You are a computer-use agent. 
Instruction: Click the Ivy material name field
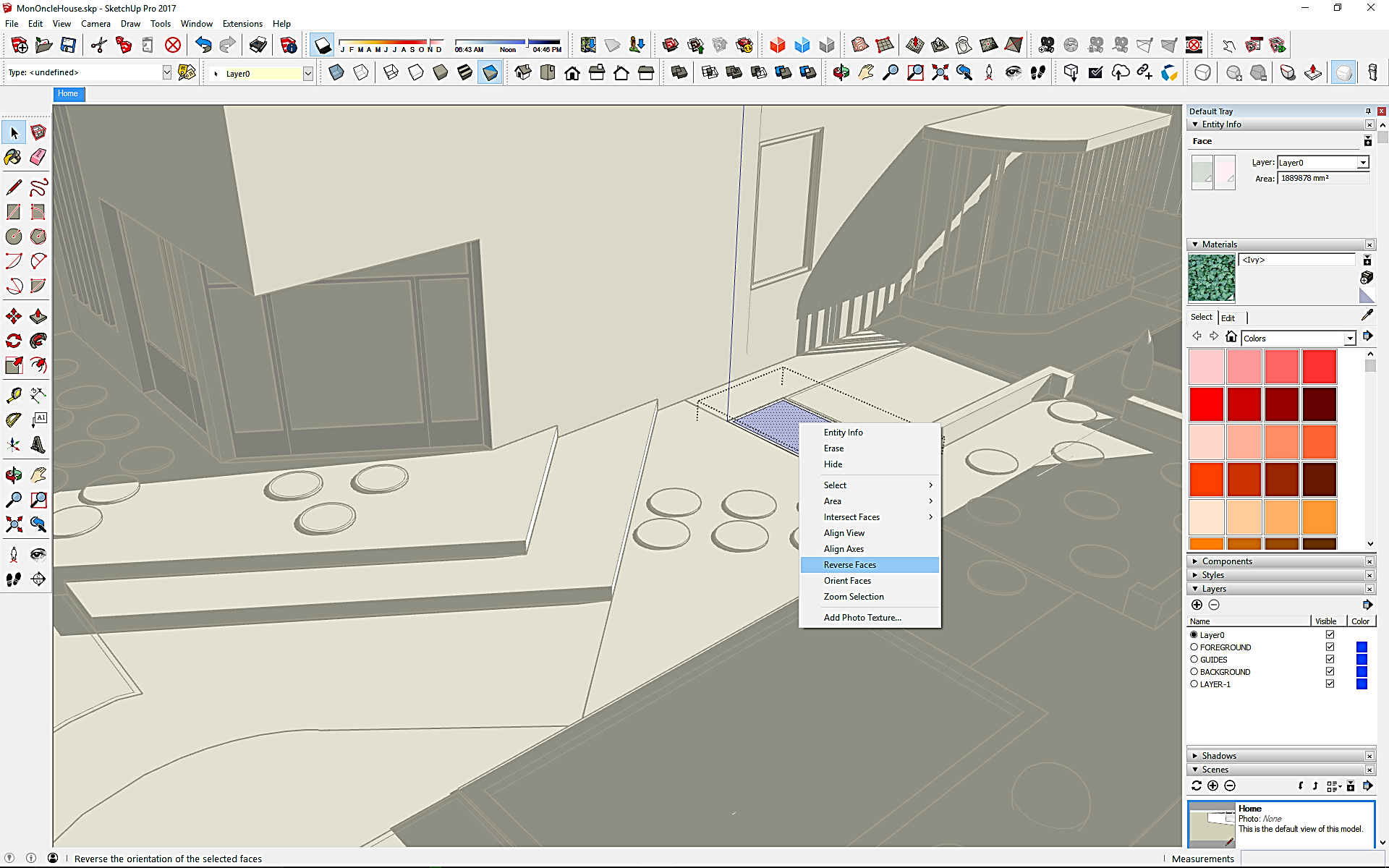tap(1297, 260)
